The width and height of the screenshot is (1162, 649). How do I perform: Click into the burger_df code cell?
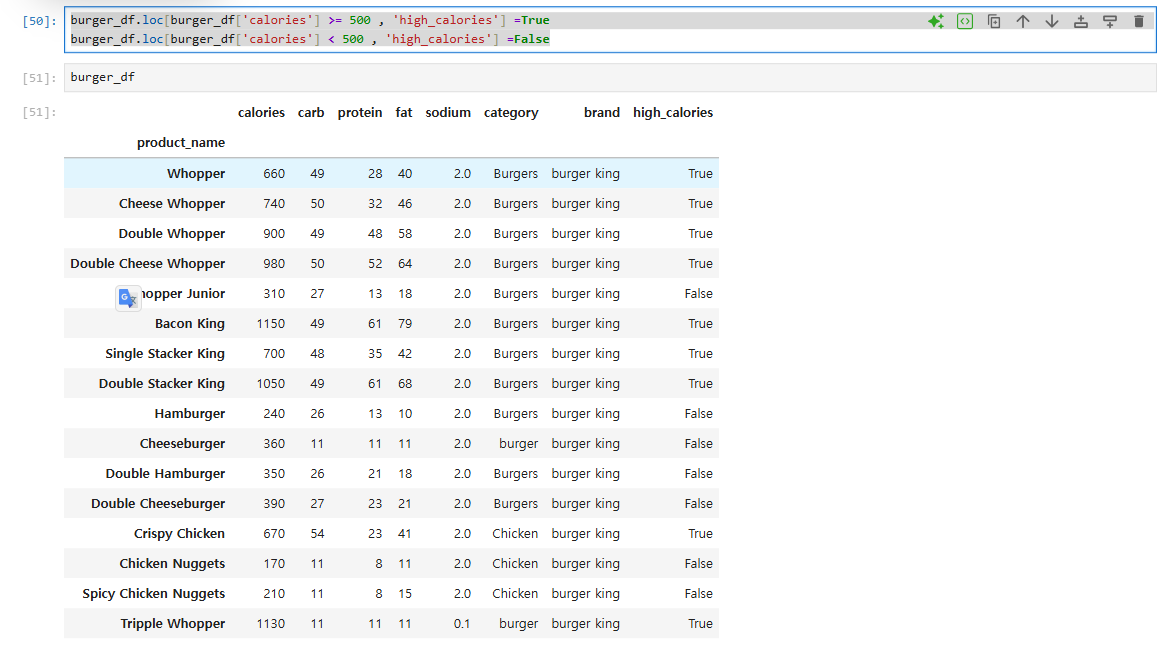[610, 77]
